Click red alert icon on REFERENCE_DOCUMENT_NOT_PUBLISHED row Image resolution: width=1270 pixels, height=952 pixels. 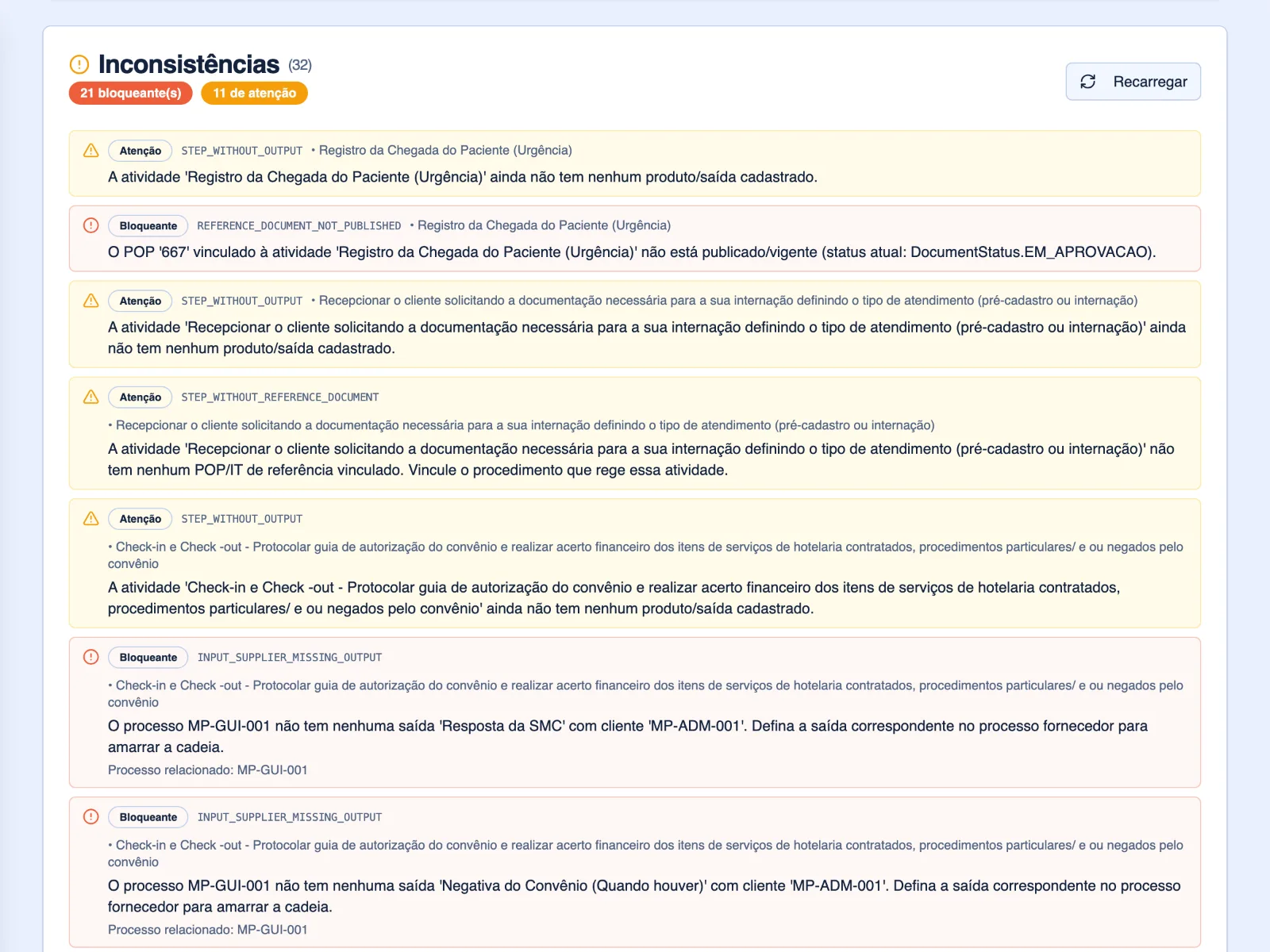[91, 225]
